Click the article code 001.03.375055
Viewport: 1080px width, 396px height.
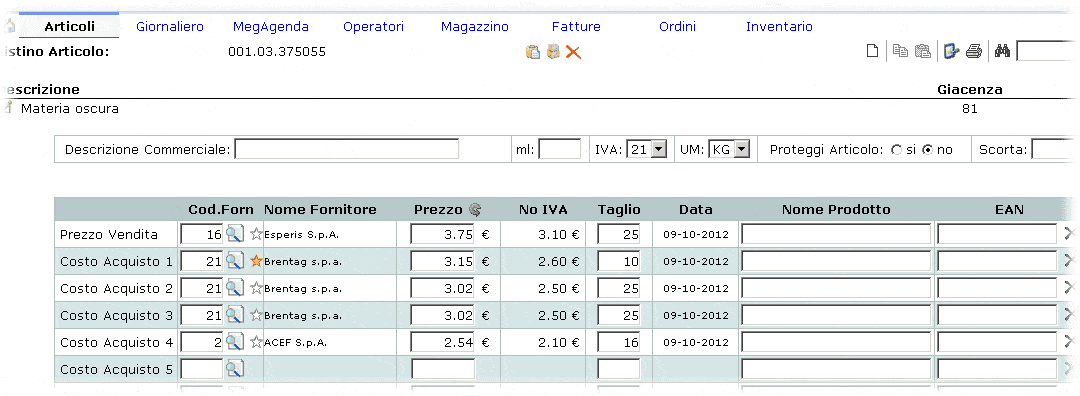tap(277, 52)
